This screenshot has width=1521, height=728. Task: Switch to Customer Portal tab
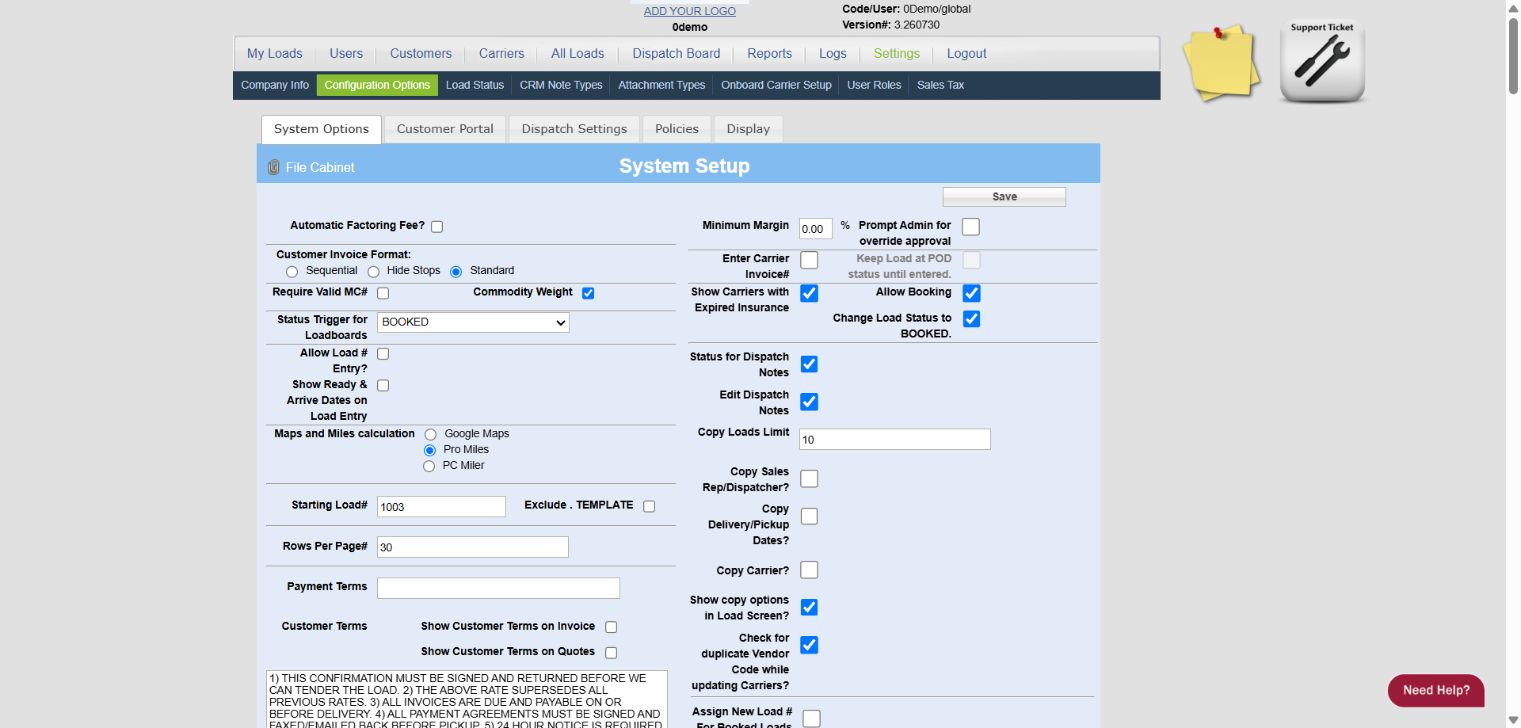pos(445,129)
